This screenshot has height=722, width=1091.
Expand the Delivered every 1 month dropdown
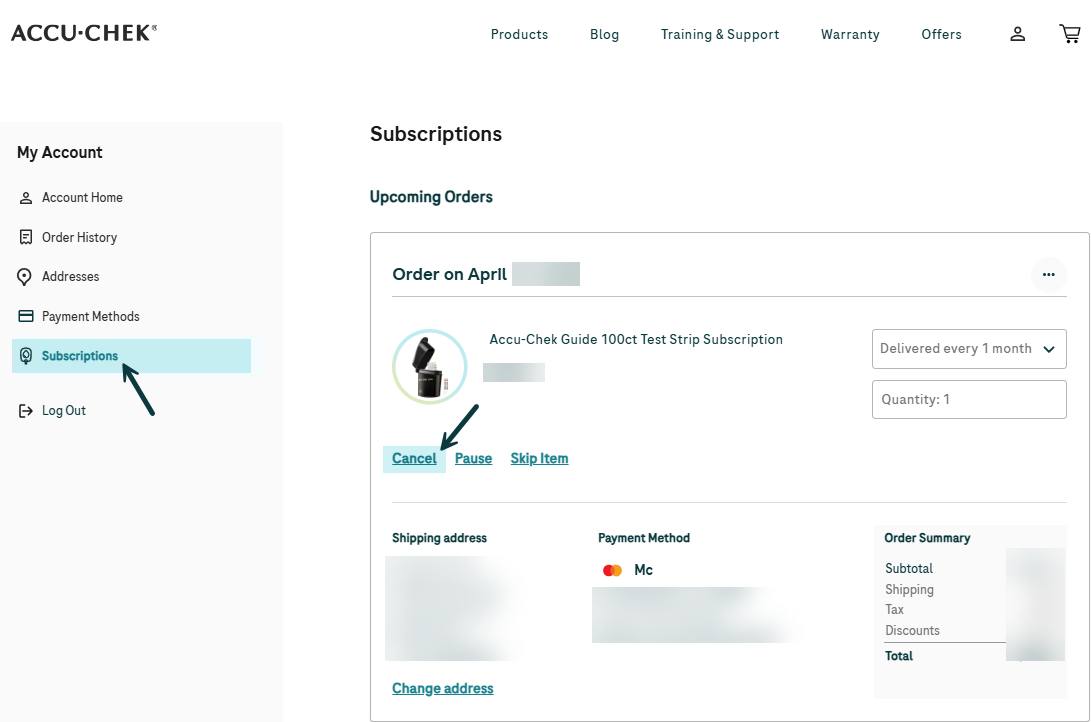(x=969, y=348)
